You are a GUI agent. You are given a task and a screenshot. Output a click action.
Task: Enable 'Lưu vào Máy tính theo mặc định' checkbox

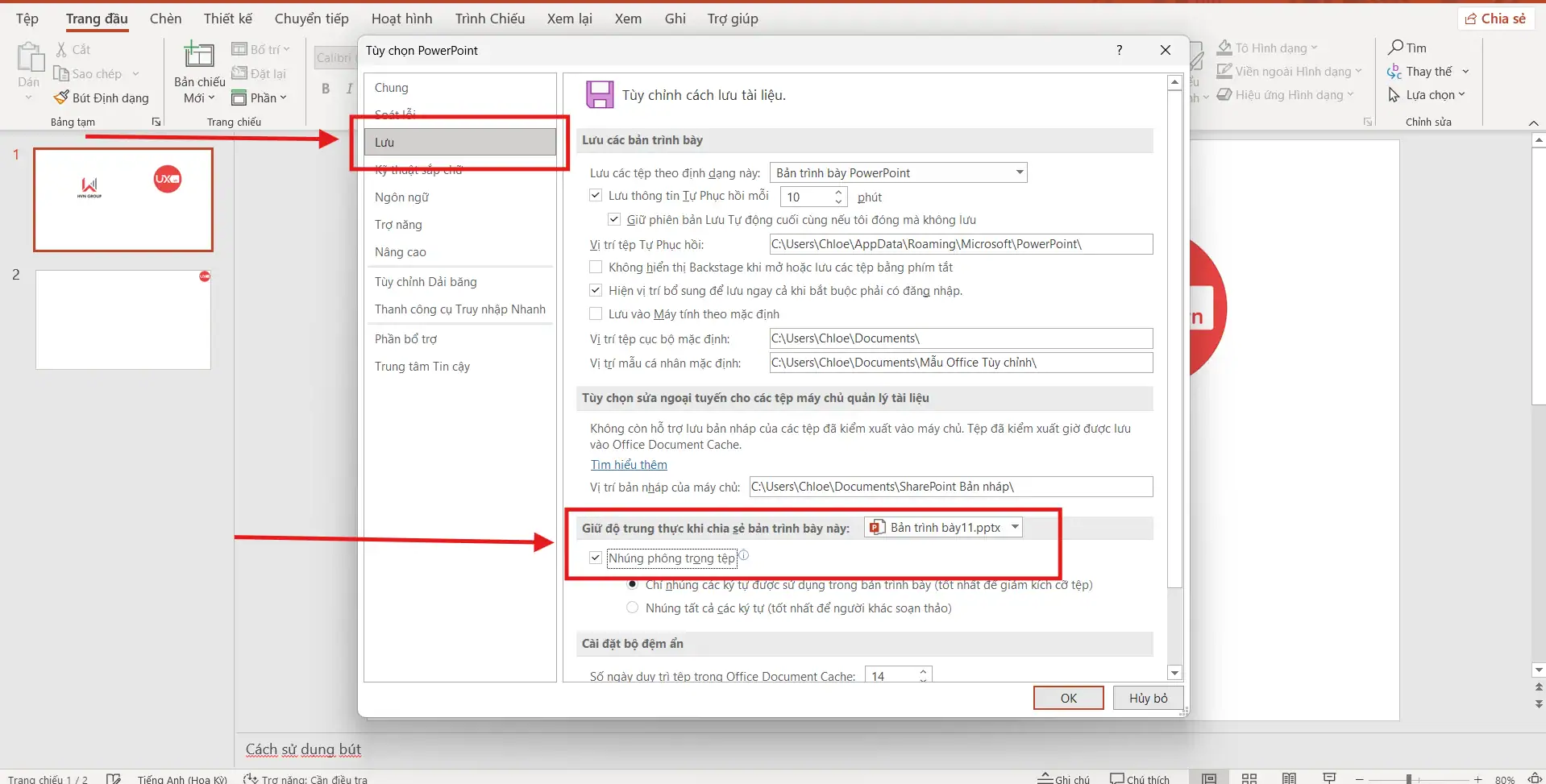pyautogui.click(x=596, y=313)
